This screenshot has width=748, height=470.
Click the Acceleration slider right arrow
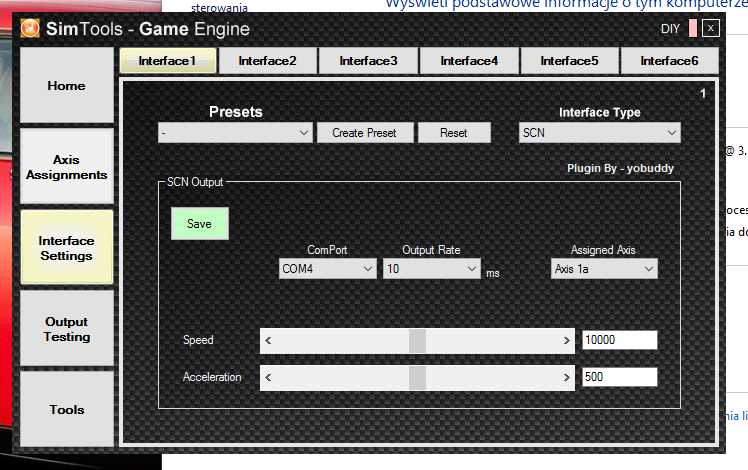point(566,377)
